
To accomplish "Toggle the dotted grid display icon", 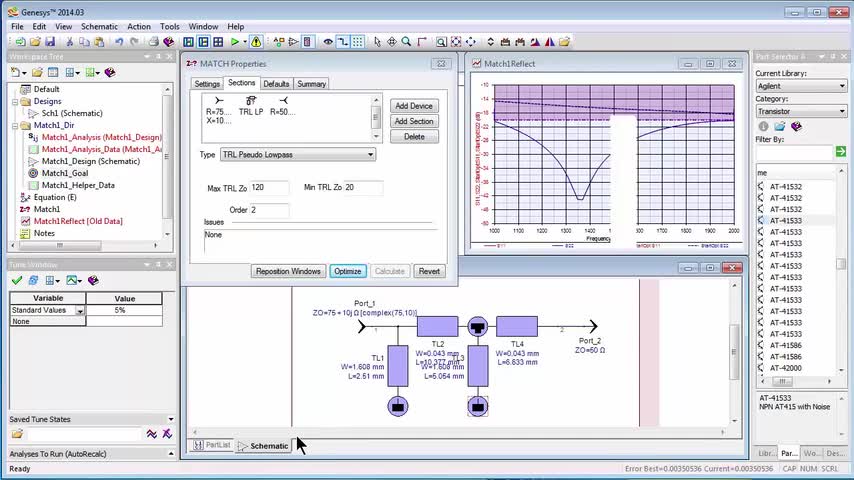I will (x=358, y=42).
